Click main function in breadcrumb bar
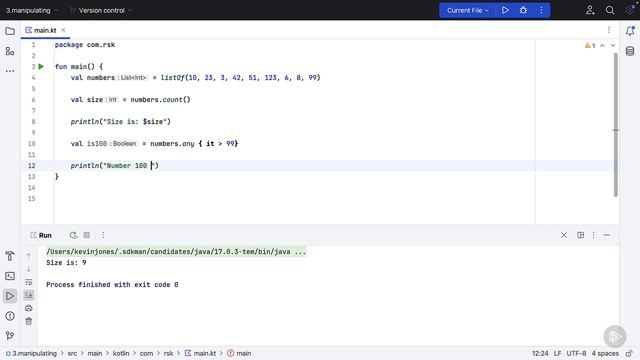This screenshot has width=640, height=360. pyautogui.click(x=239, y=353)
